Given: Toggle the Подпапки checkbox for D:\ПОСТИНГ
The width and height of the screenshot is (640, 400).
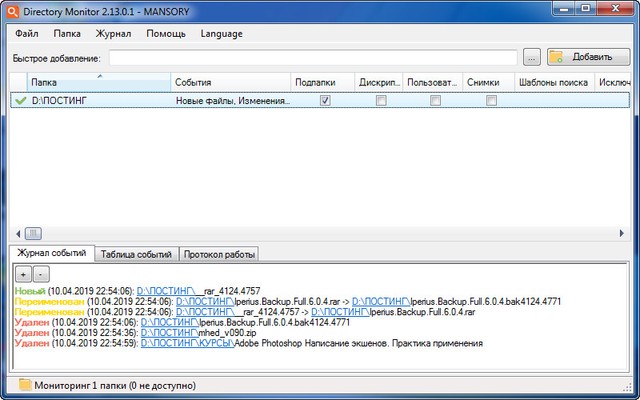Looking at the screenshot, I should pos(324,101).
